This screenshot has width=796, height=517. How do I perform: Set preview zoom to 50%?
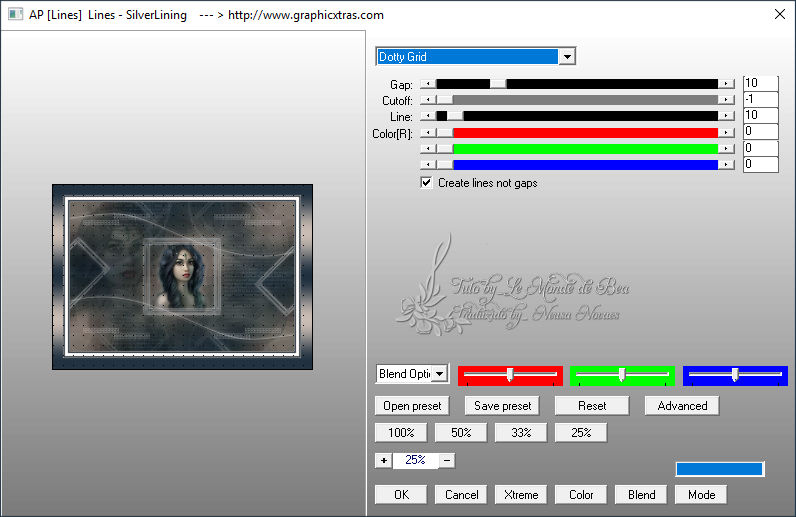(461, 433)
